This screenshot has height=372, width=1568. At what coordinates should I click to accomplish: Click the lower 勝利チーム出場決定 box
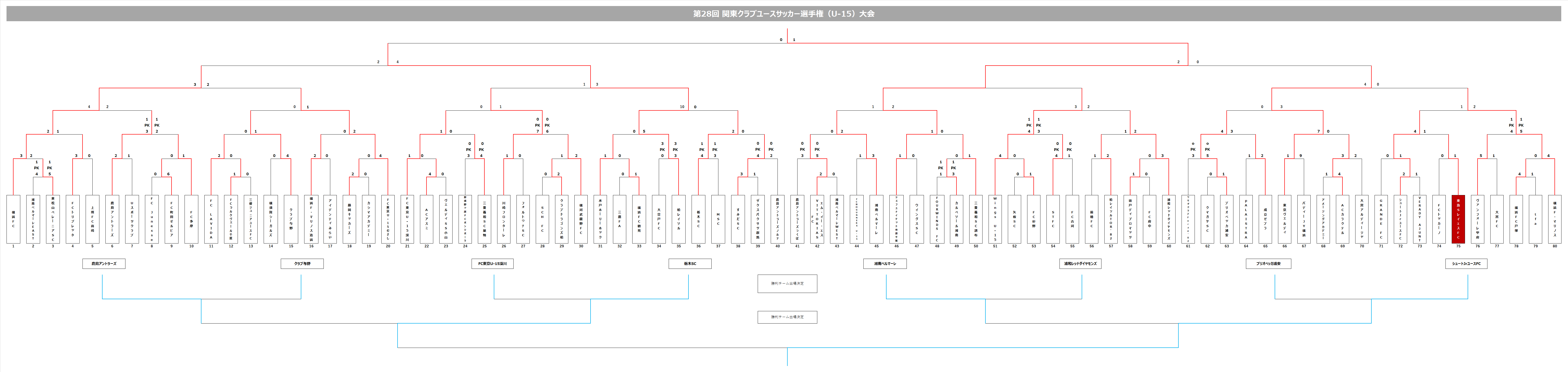[x=787, y=317]
